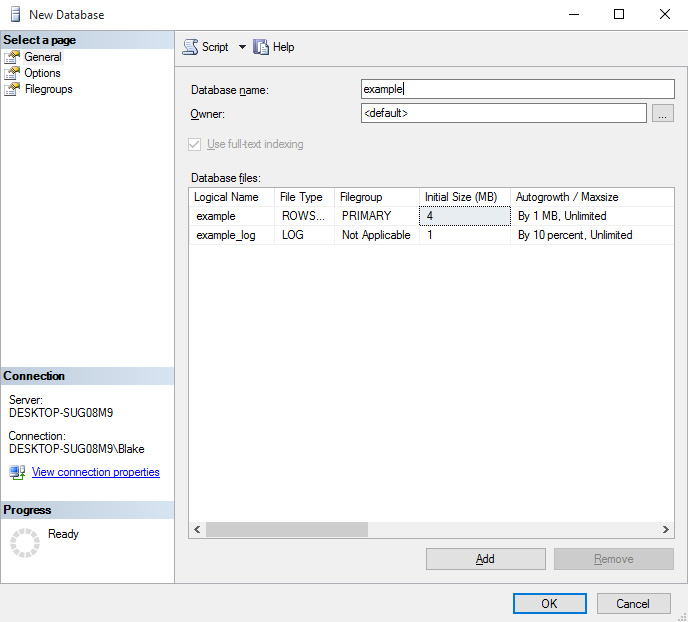Click the Owner text field
Screen dimensions: 688x622
click(503, 114)
